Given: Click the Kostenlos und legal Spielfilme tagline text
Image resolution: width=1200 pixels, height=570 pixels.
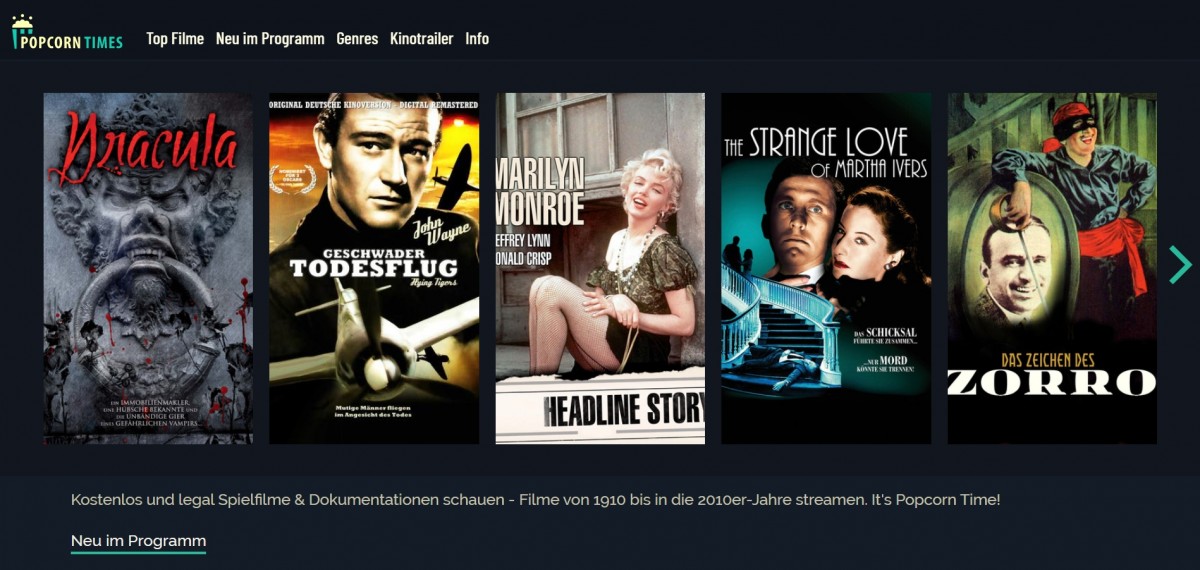Looking at the screenshot, I should (x=535, y=499).
